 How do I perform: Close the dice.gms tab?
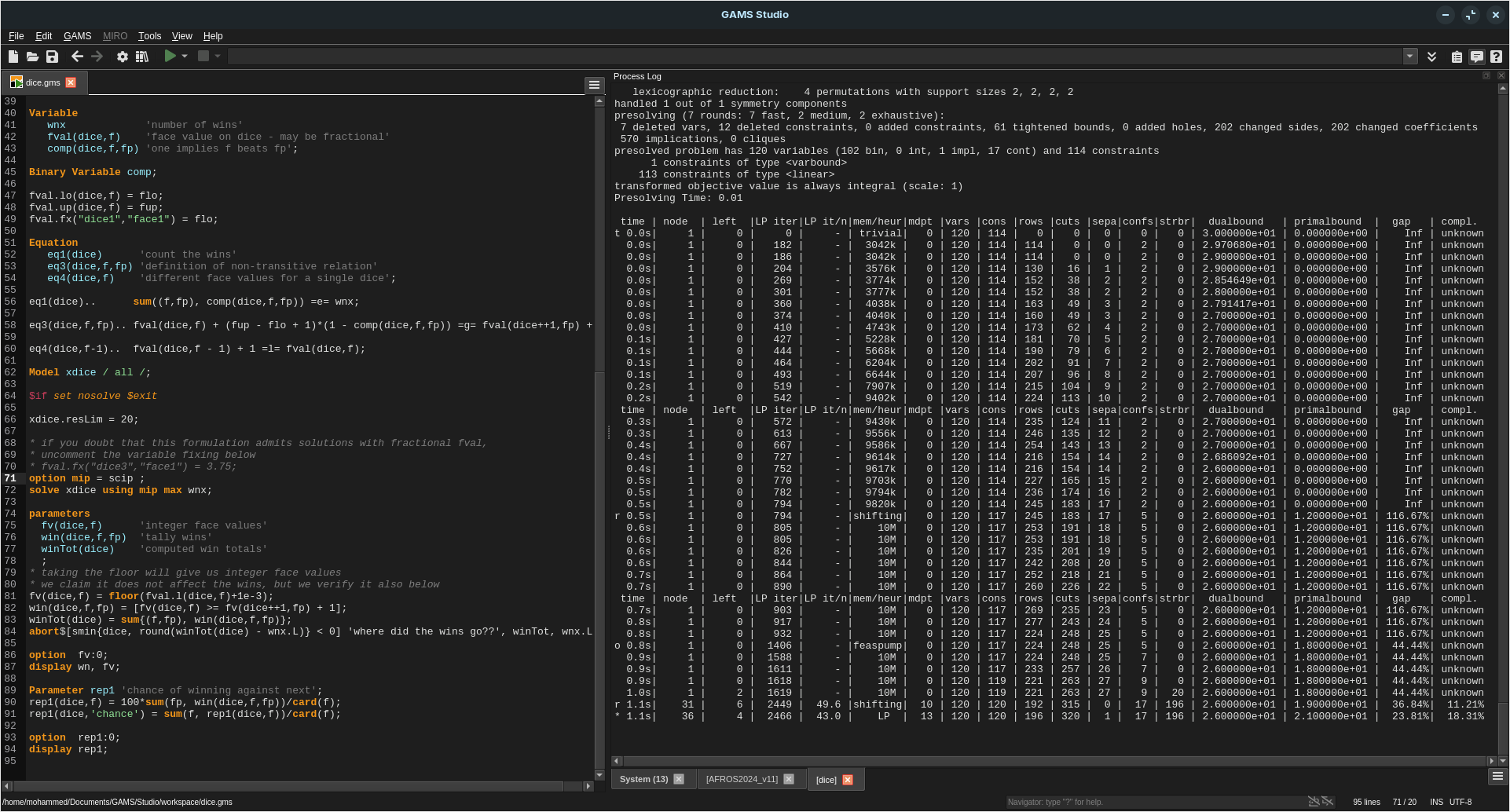click(71, 82)
